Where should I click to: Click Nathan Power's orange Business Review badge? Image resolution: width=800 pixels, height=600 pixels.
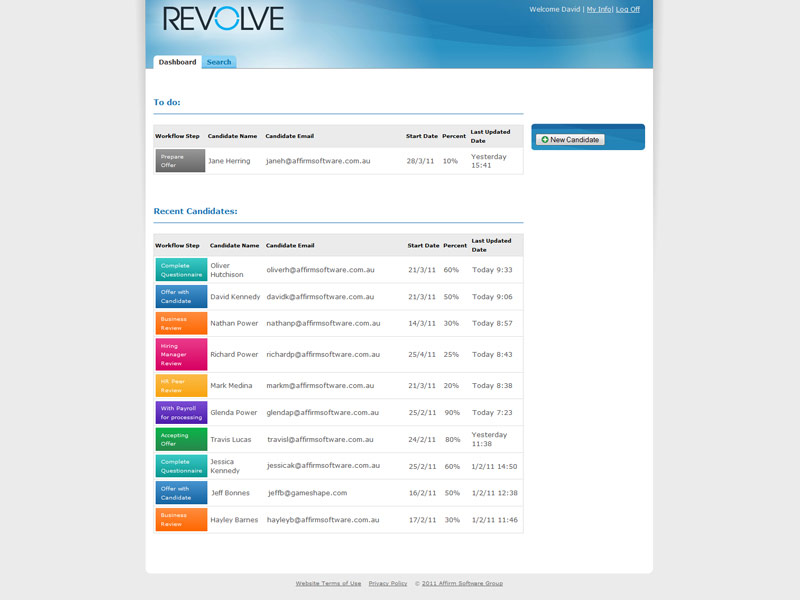[x=181, y=324]
